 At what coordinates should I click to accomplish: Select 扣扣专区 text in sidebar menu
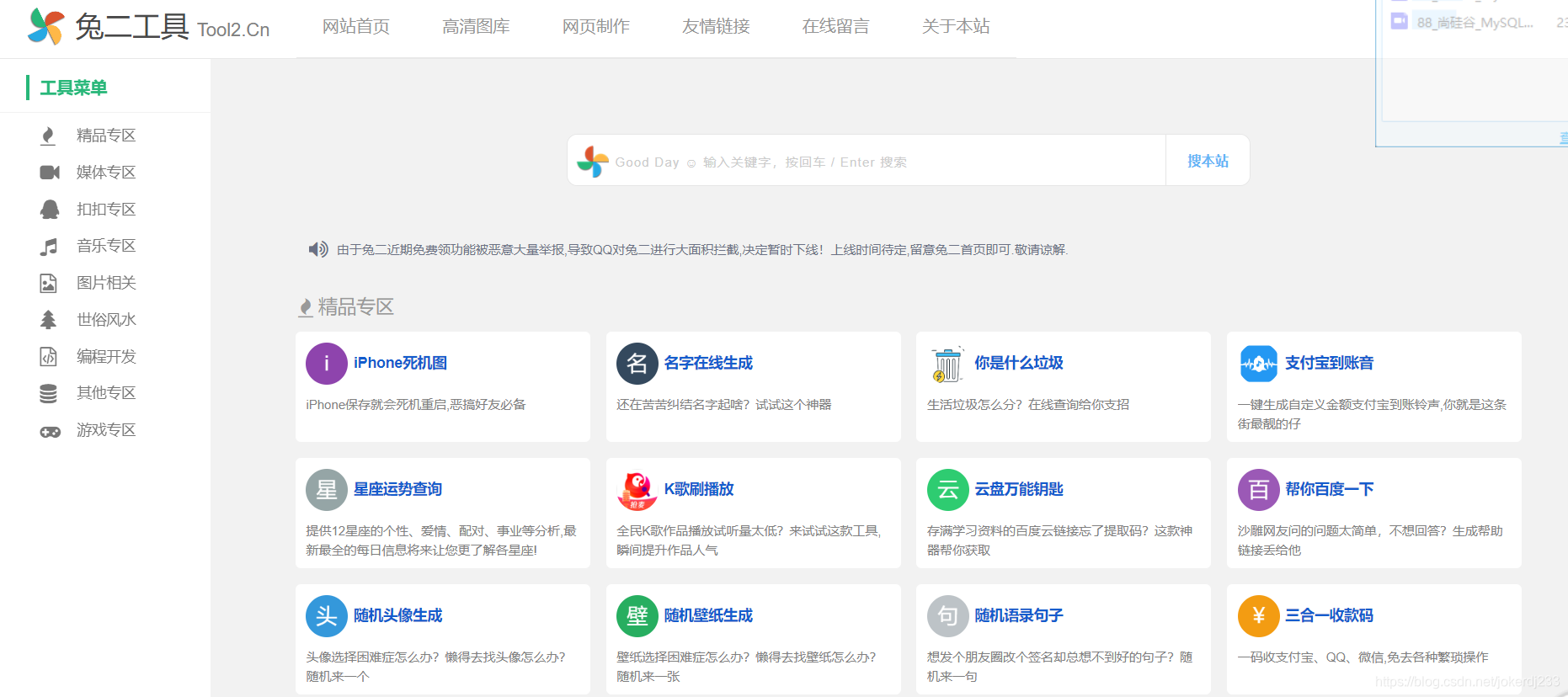point(106,210)
